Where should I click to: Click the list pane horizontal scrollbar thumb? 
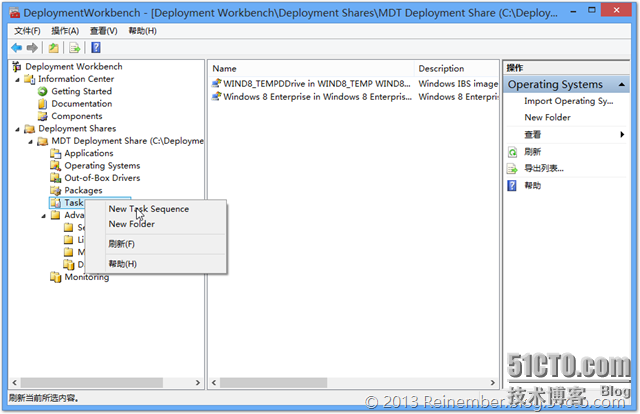pos(273,383)
